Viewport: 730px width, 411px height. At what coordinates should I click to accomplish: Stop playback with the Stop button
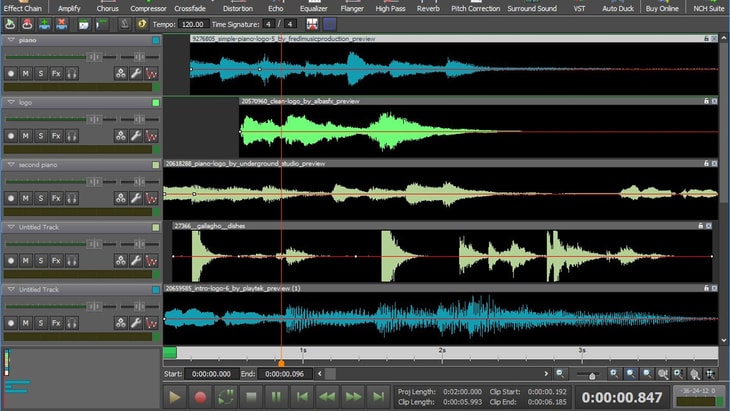coord(251,397)
